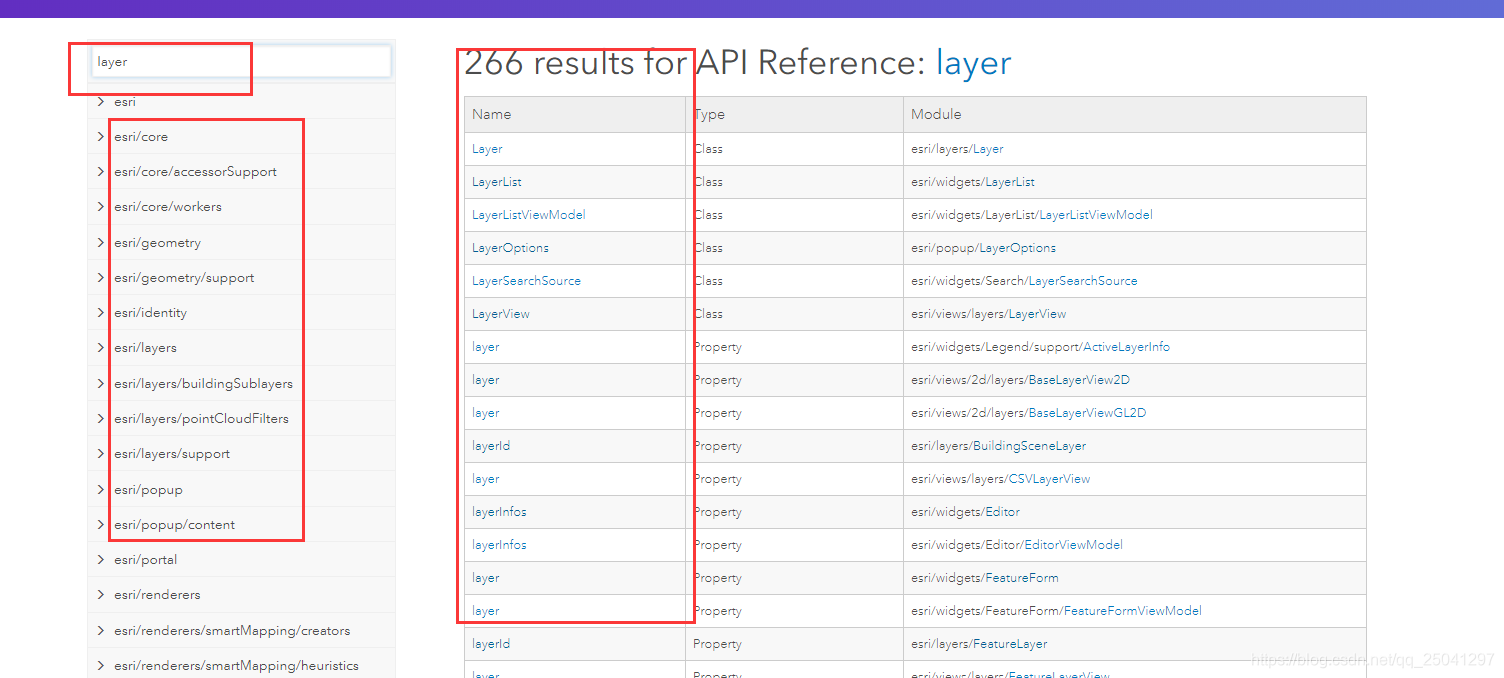Expand the esri/renderers chevron
The height and width of the screenshot is (678, 1504).
(101, 594)
